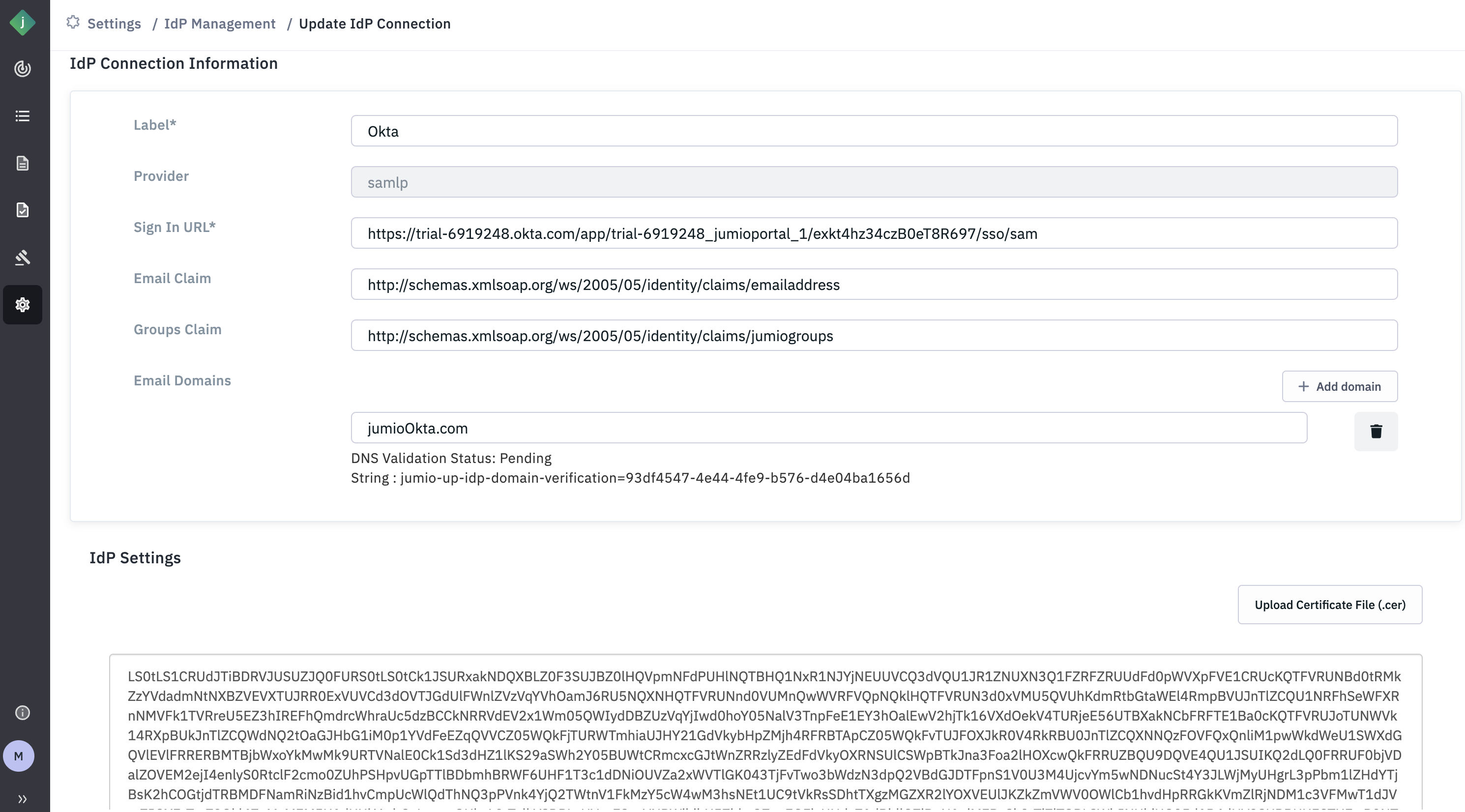Open the info circle icon in sidebar
Image resolution: width=1465 pixels, height=812 pixels.
pyautogui.click(x=23, y=713)
